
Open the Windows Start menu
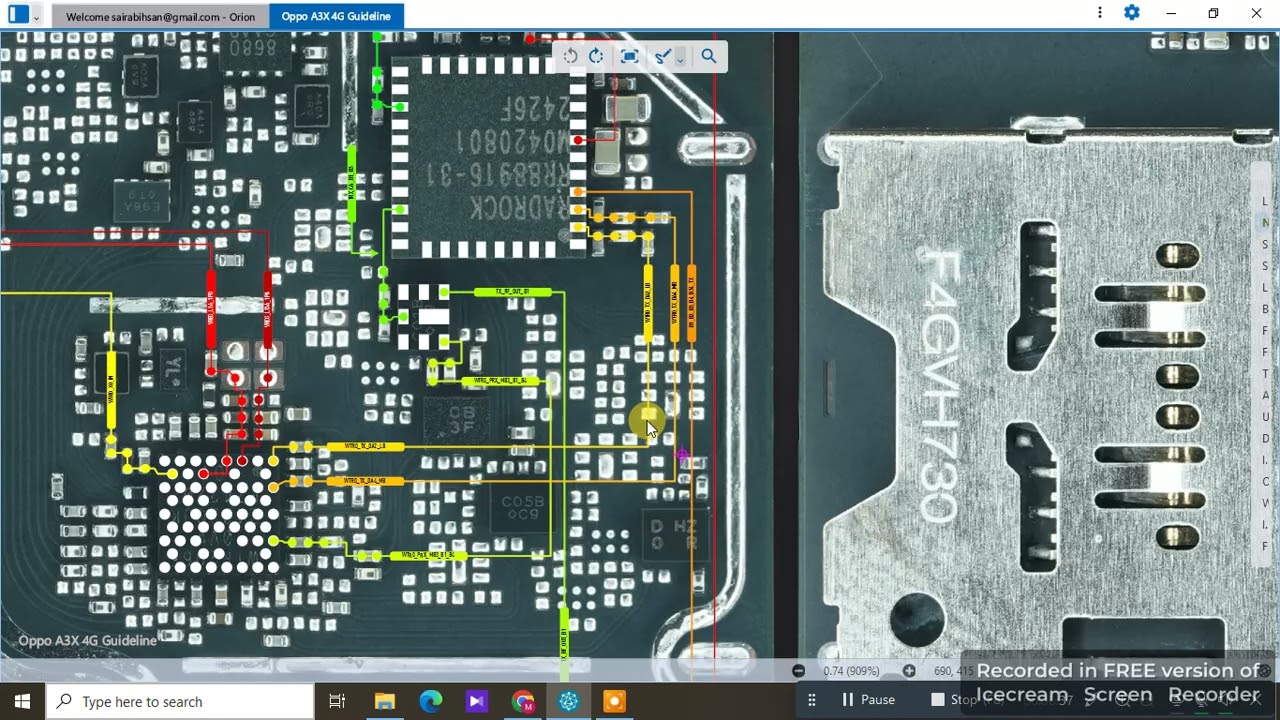pyautogui.click(x=22, y=701)
